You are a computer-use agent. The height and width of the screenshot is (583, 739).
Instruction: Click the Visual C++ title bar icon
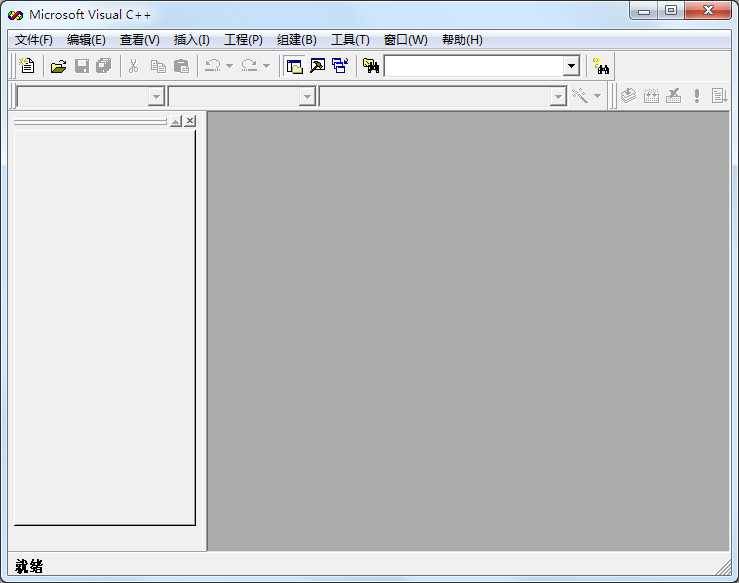click(16, 15)
